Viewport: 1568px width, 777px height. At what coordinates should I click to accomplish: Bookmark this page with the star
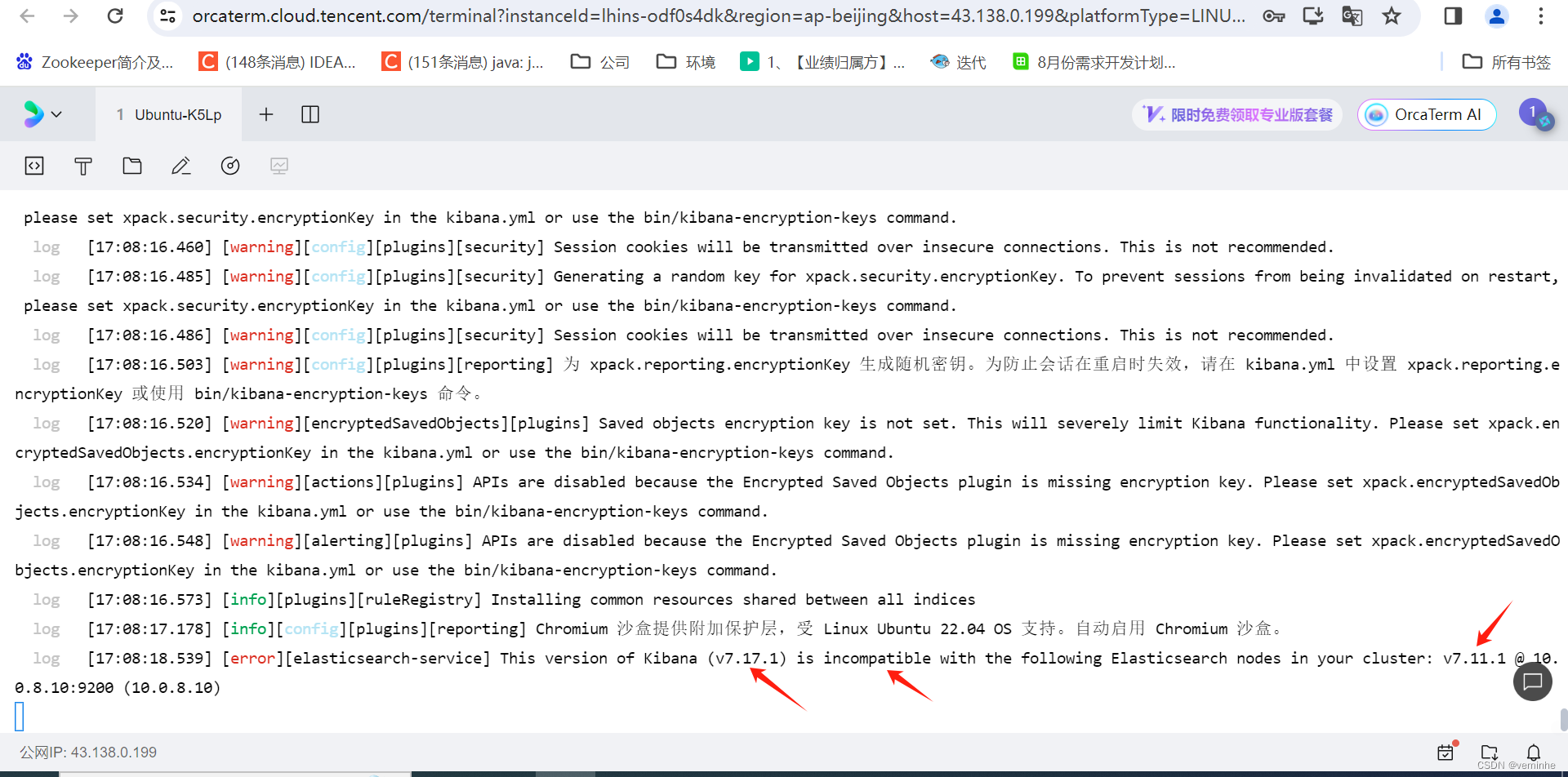pos(1392,16)
